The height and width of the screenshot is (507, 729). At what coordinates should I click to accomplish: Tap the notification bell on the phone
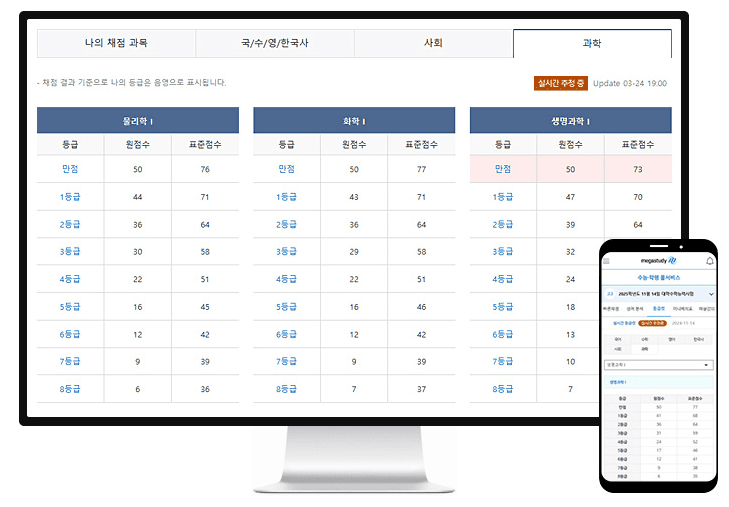tap(710, 261)
